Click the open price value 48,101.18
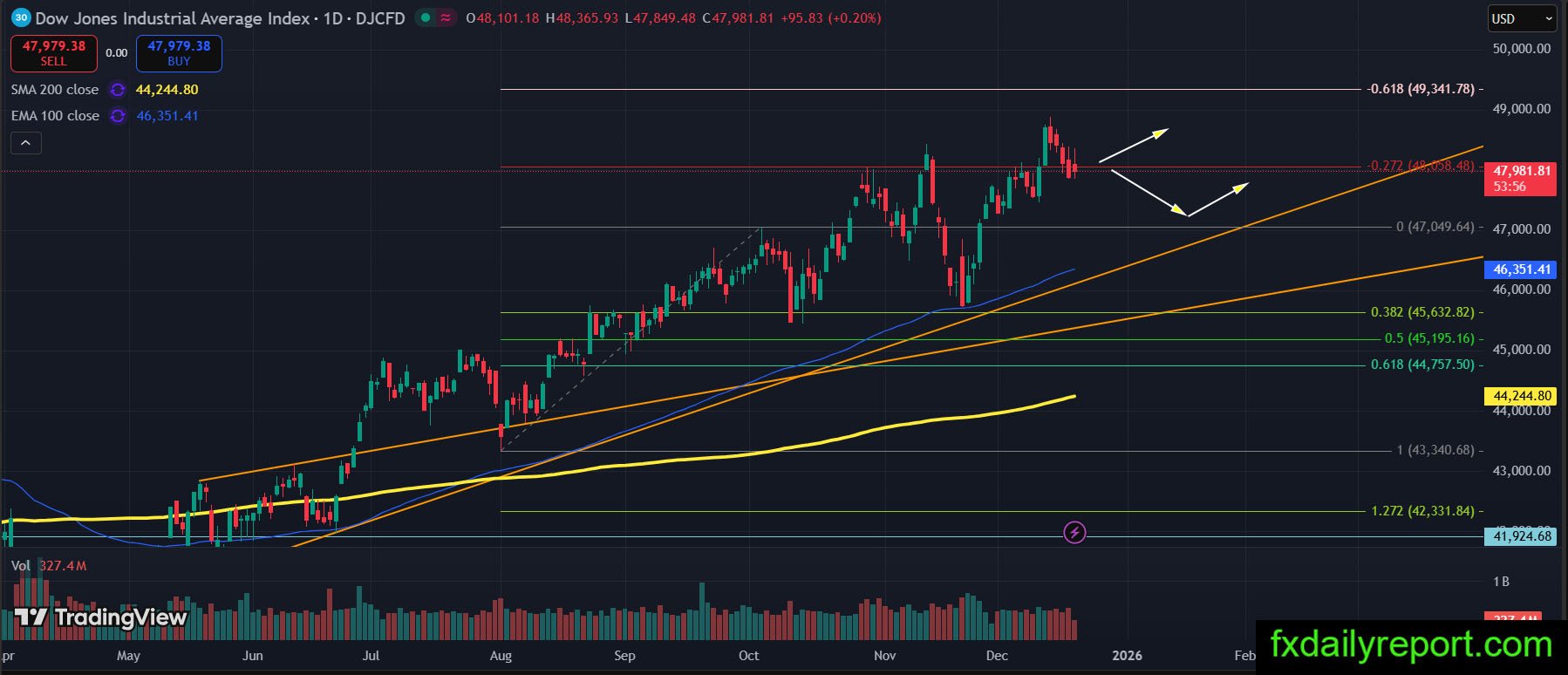 coord(508,17)
